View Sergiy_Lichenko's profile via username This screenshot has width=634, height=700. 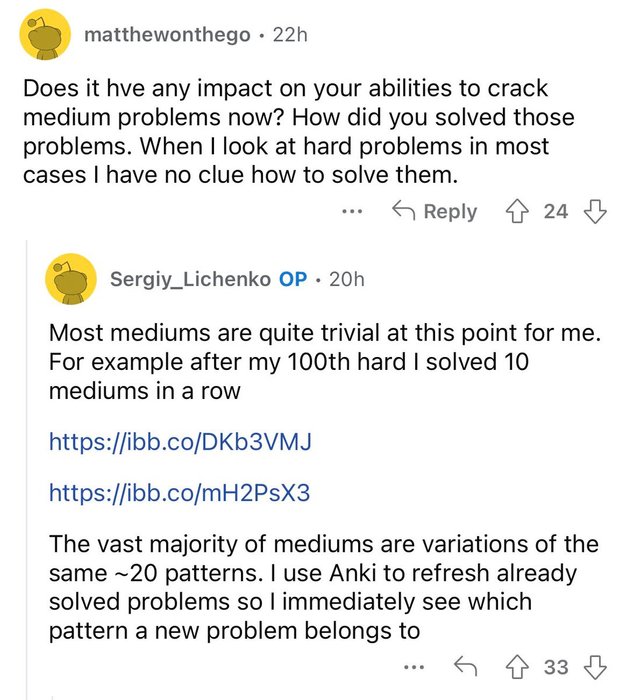tap(190, 279)
